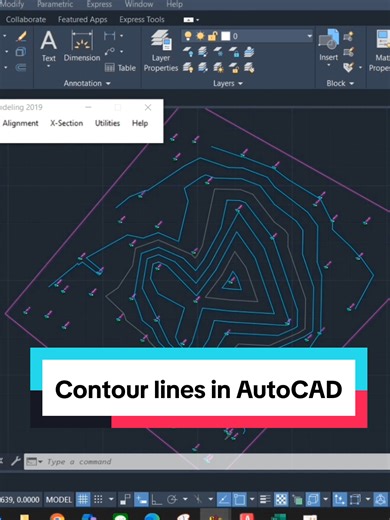390x520 pixels.
Task: Open the Layer Properties manager
Action: [161, 51]
